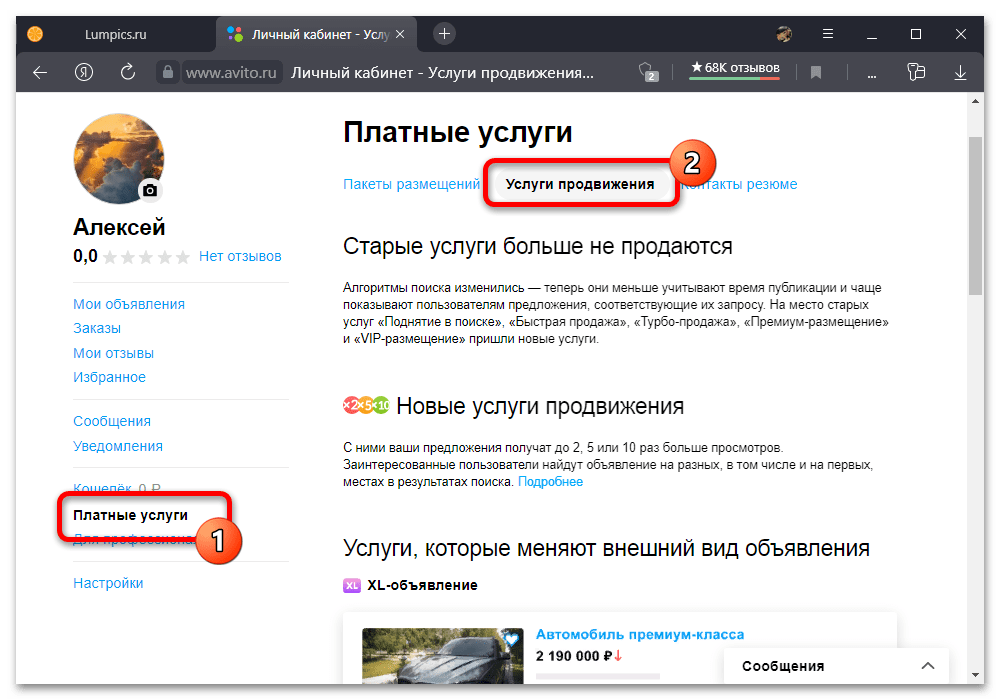Click the 2 190 000 ₽ price text
This screenshot has width=1000, height=700.
click(574, 656)
